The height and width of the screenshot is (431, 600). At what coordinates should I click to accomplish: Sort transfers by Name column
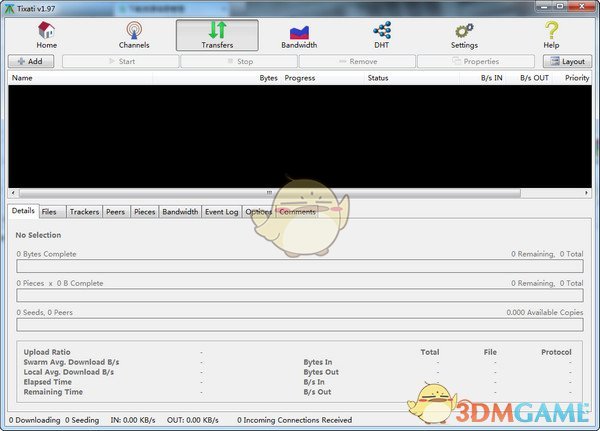click(80, 78)
